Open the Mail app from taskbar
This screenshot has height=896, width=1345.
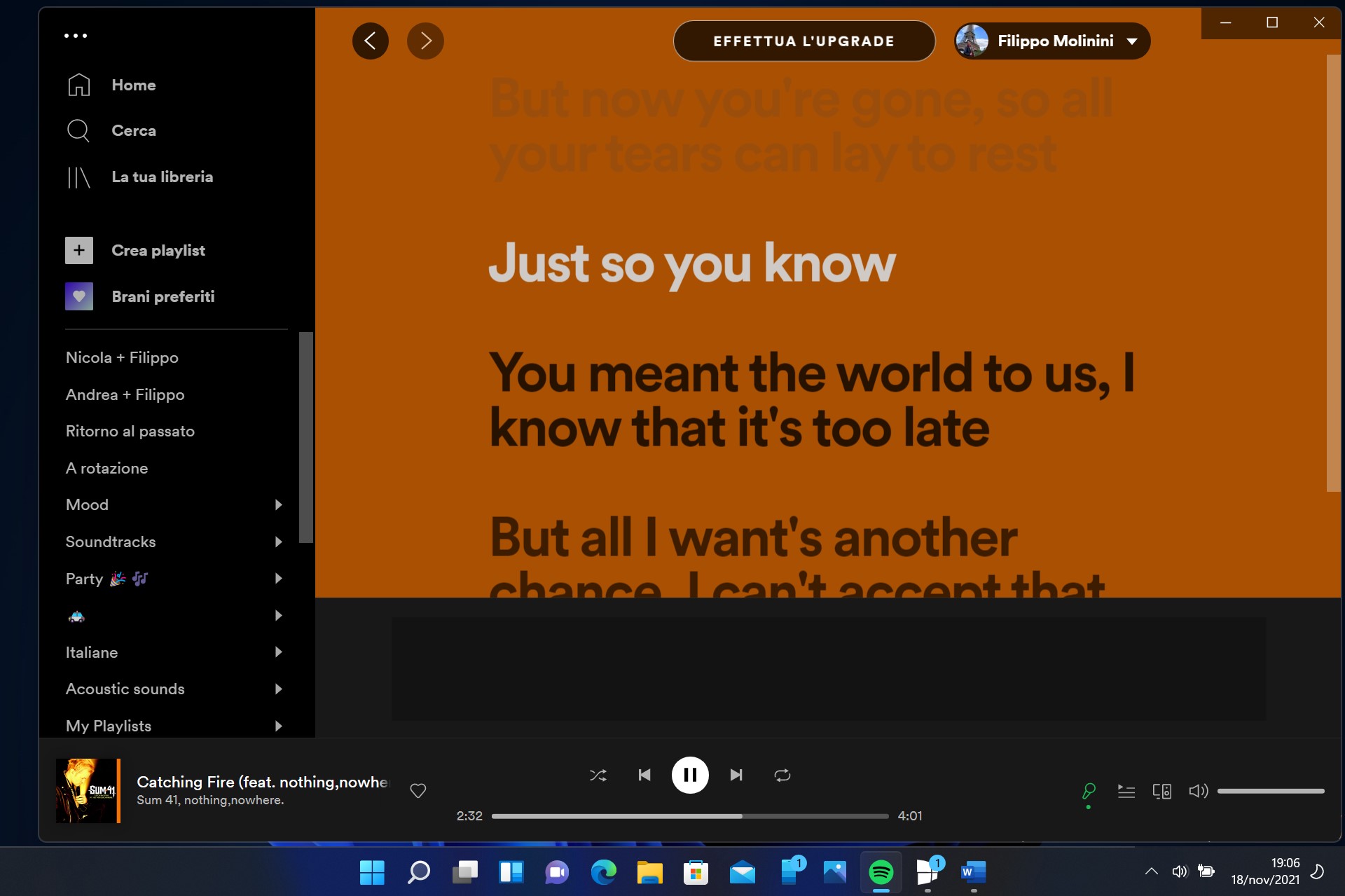[743, 872]
